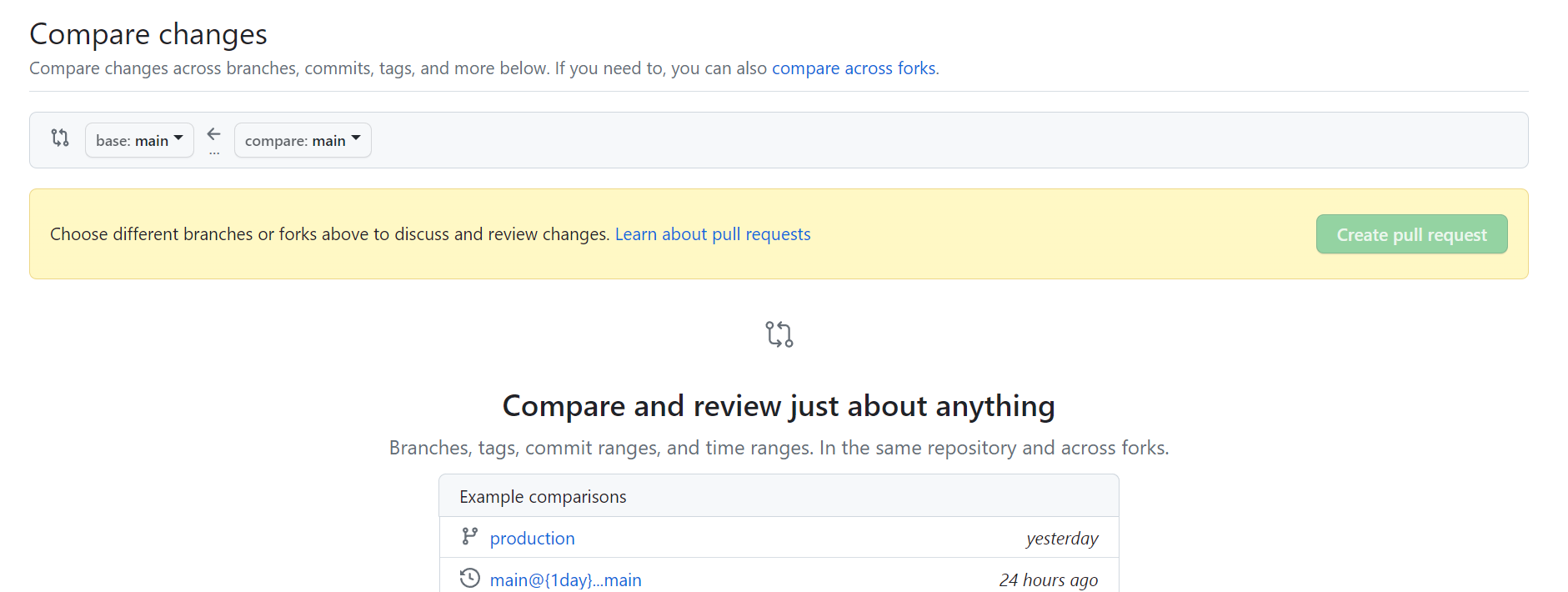Viewport: 1568px width, 592px height.
Task: Open the base: main branch dropdown
Action: tap(139, 141)
